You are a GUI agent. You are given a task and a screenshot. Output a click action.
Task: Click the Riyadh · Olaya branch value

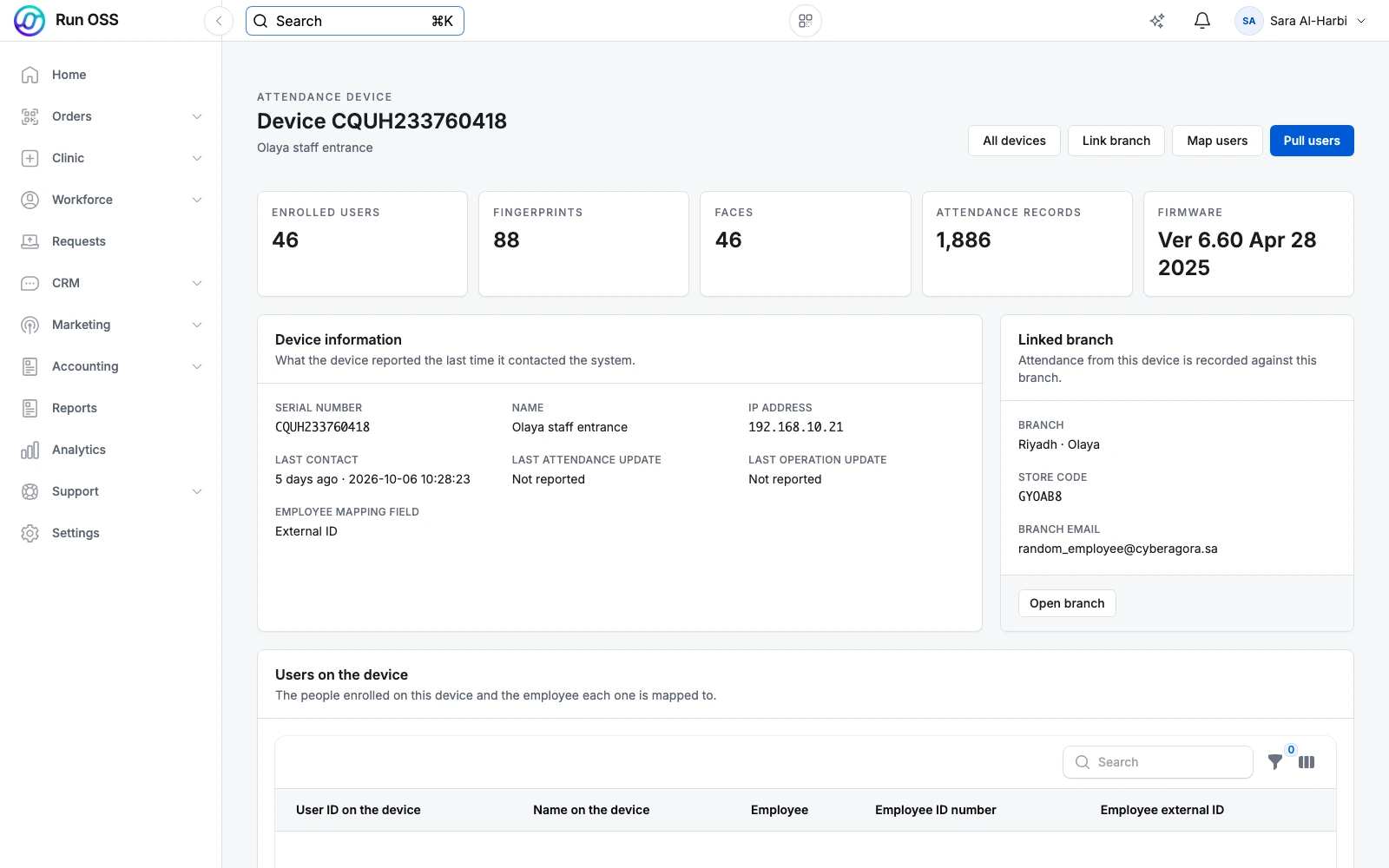coord(1059,444)
